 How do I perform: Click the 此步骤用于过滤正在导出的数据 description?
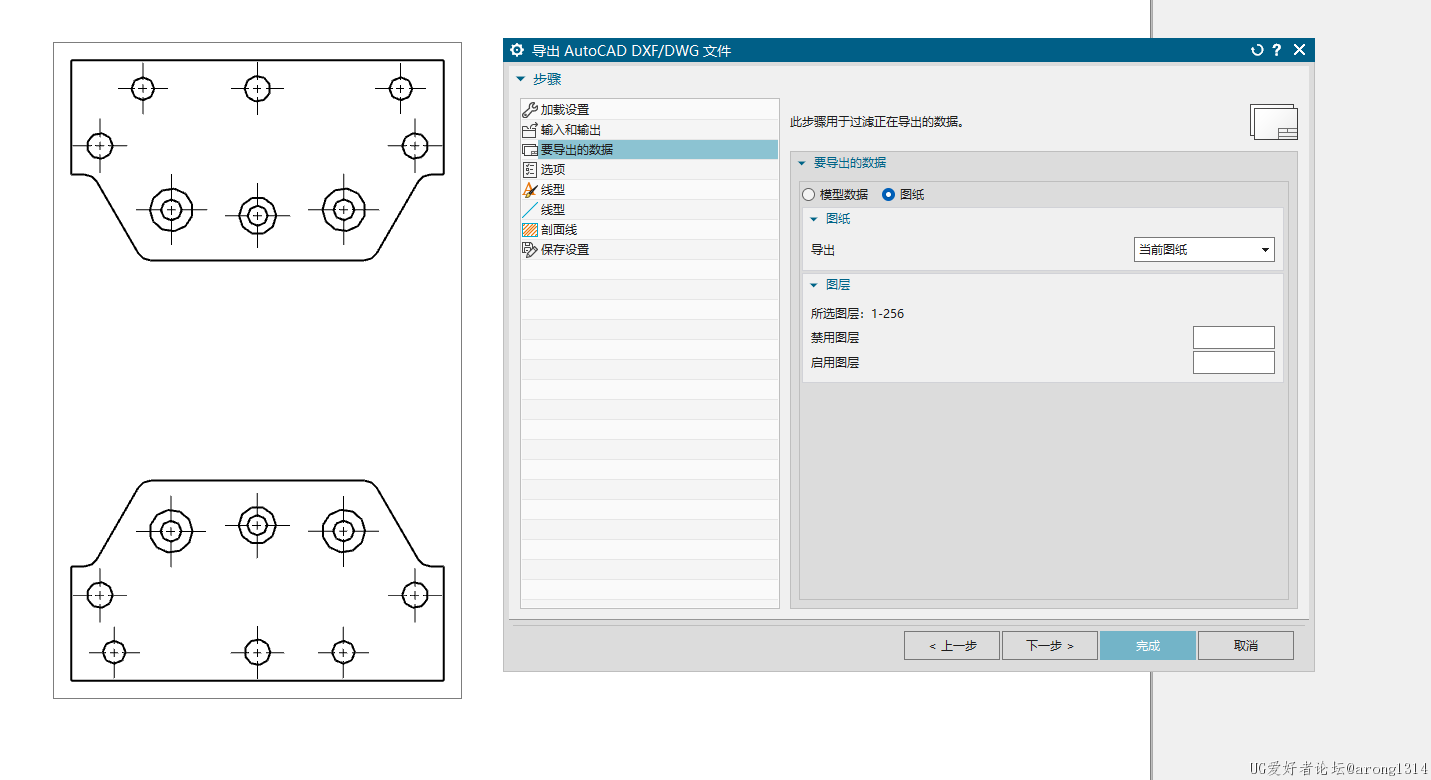pos(877,122)
